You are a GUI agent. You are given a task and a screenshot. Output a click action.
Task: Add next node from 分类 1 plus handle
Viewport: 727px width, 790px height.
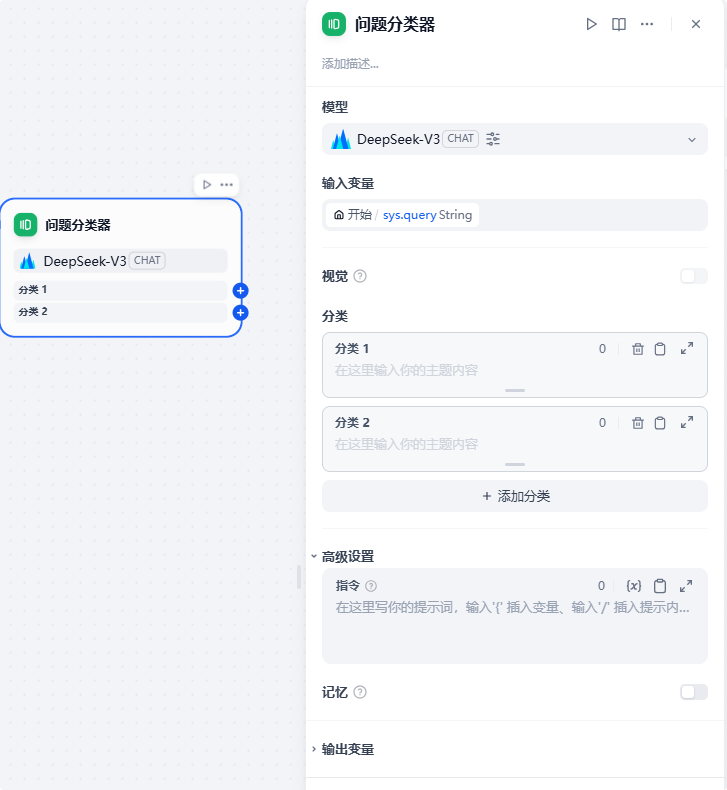[241, 291]
